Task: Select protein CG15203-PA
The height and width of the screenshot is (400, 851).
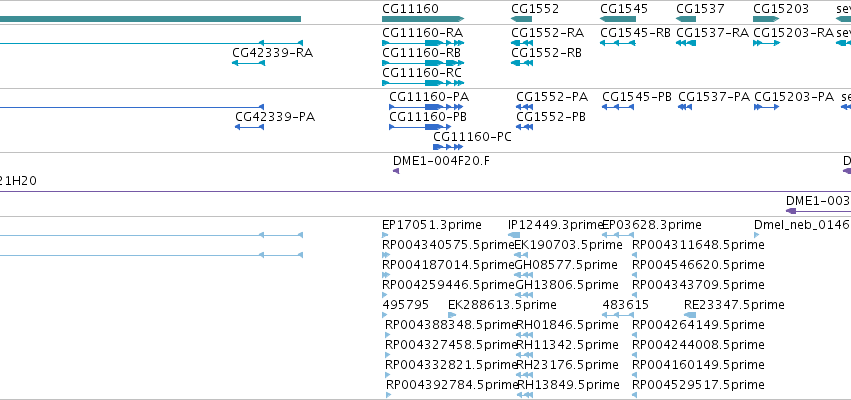Action: (x=794, y=97)
